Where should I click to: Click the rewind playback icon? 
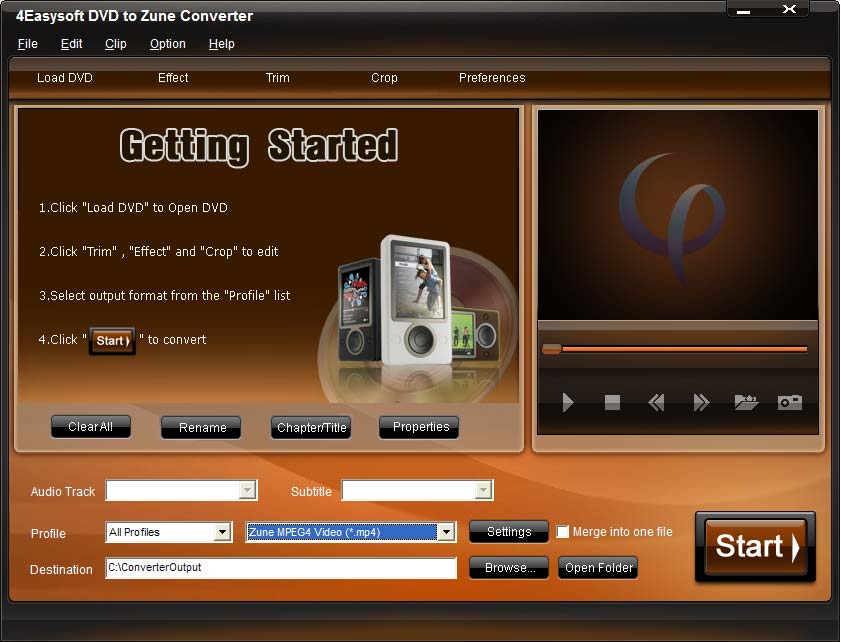(656, 402)
